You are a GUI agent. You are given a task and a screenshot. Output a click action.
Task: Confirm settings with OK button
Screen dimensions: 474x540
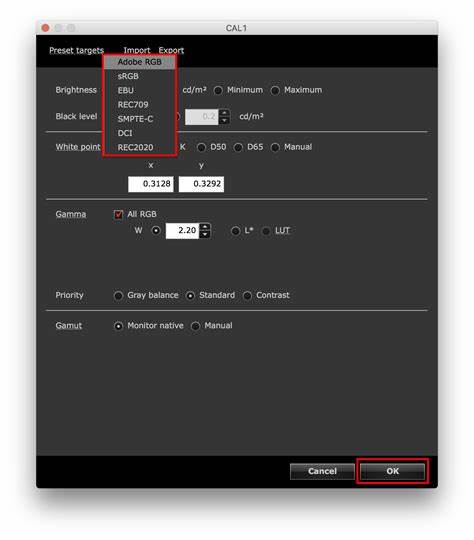[x=392, y=471]
